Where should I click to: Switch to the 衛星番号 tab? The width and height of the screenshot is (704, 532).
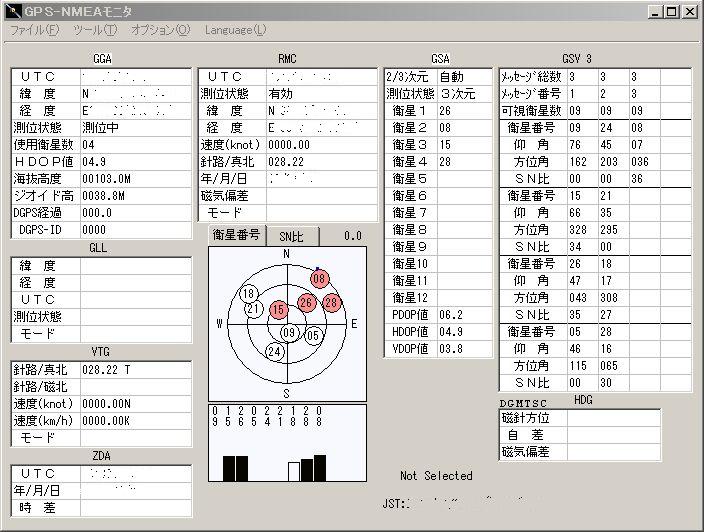click(x=237, y=235)
